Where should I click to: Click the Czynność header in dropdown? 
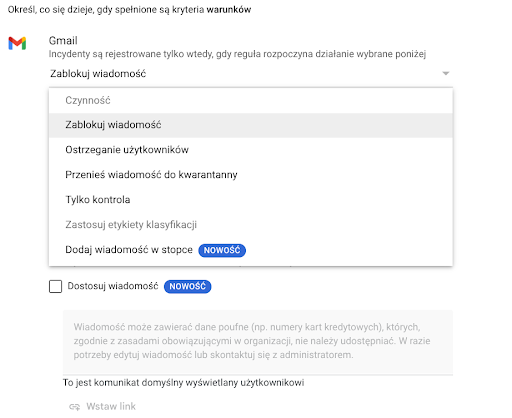coord(88,100)
